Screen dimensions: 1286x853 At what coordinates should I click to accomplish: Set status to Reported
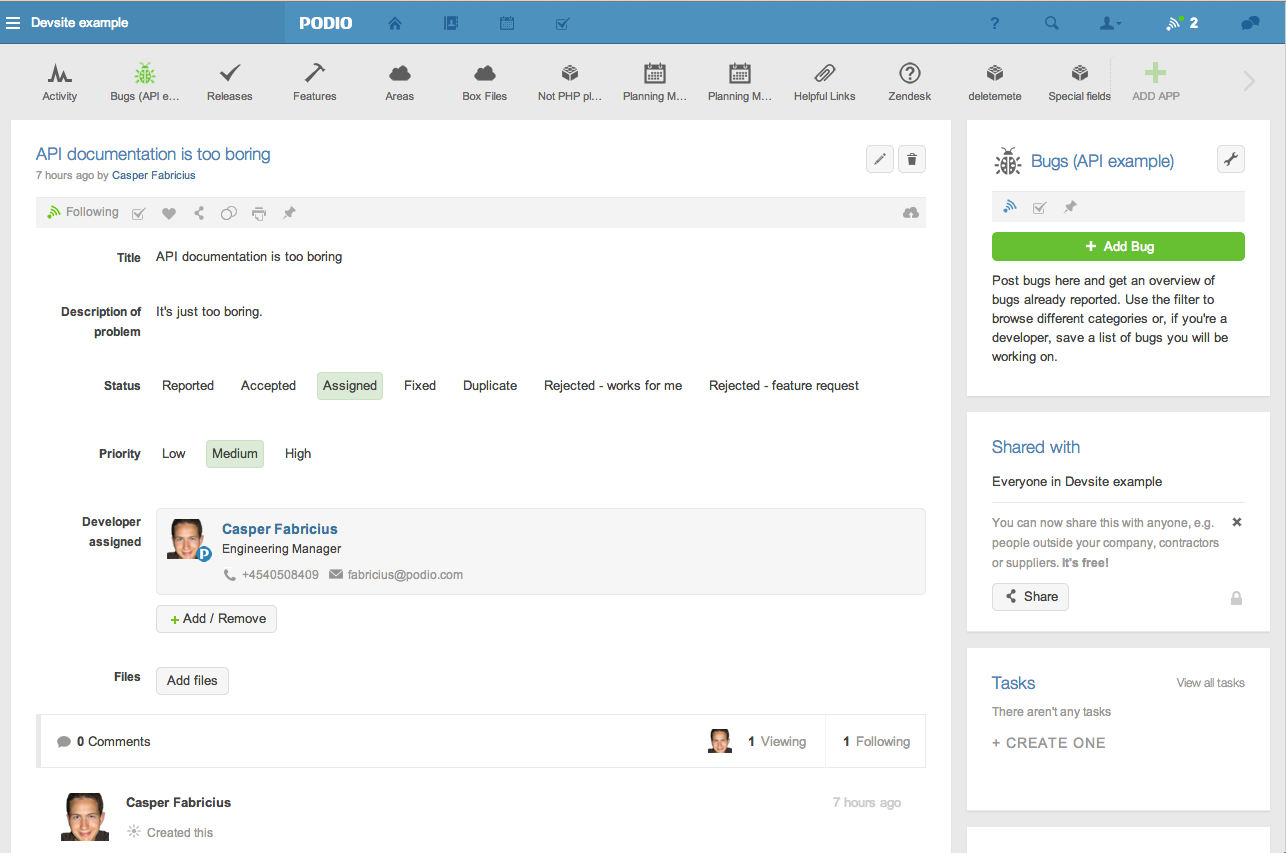(x=188, y=386)
